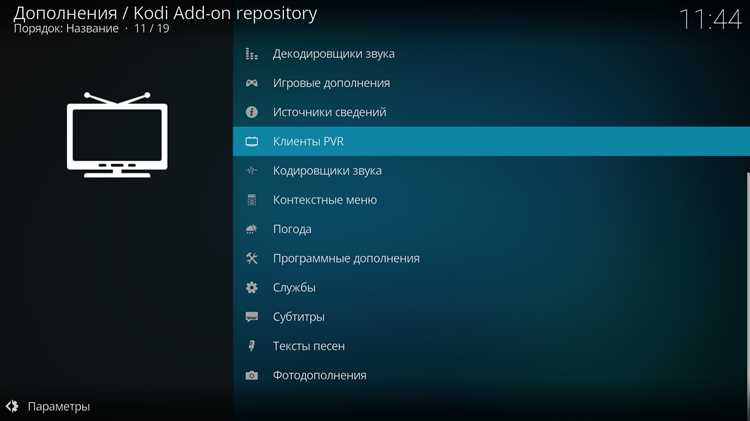Click the large TV thumbnail image
Viewport: 750px width, 421px height.
tap(117, 135)
